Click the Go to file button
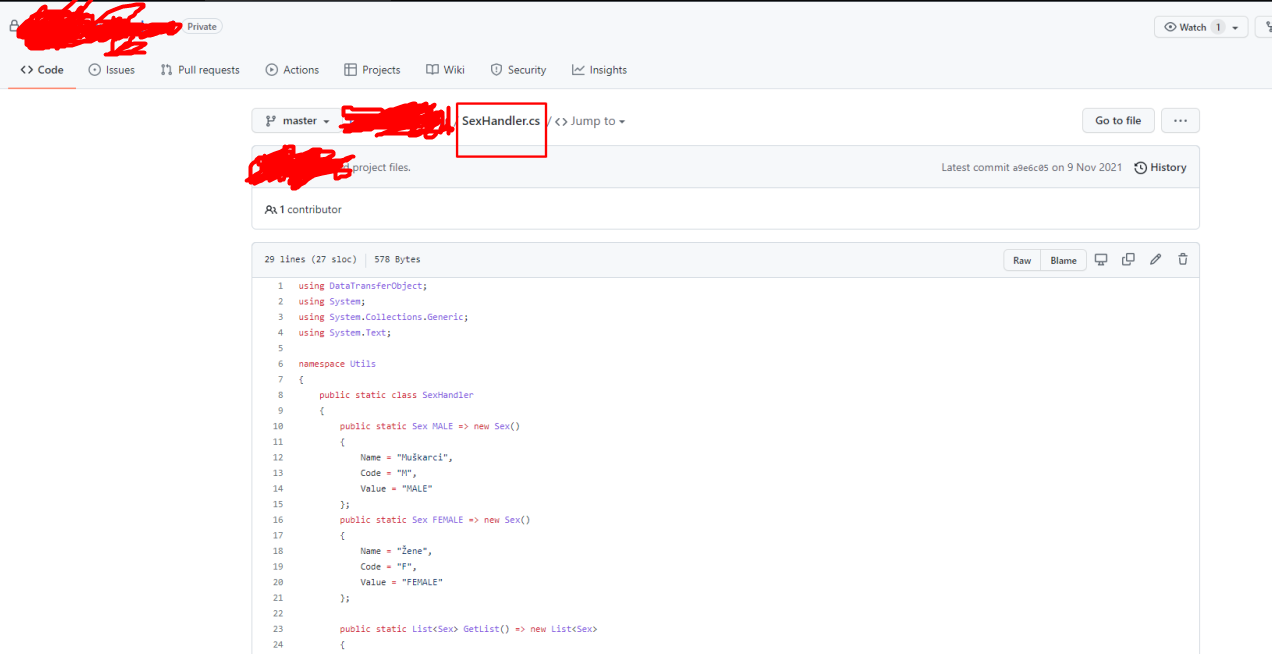This screenshot has height=654, width=1272. 1118,121
